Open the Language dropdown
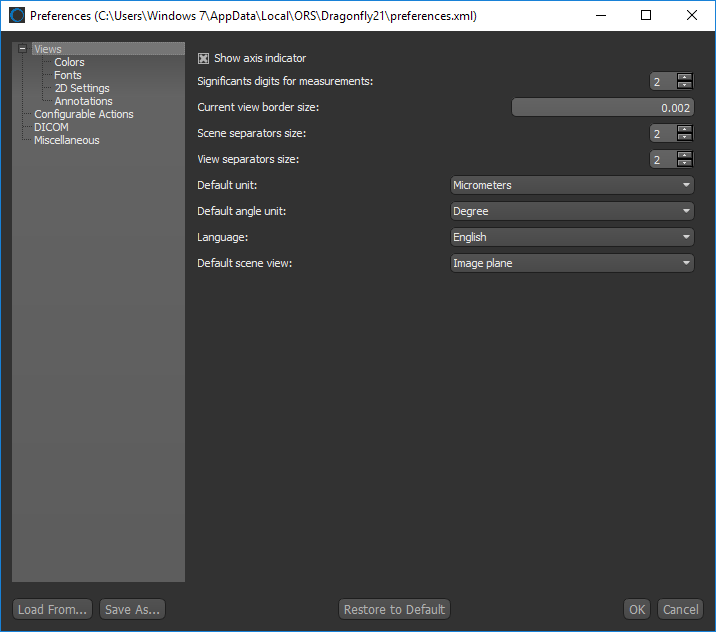The width and height of the screenshot is (716, 632). click(x=572, y=237)
